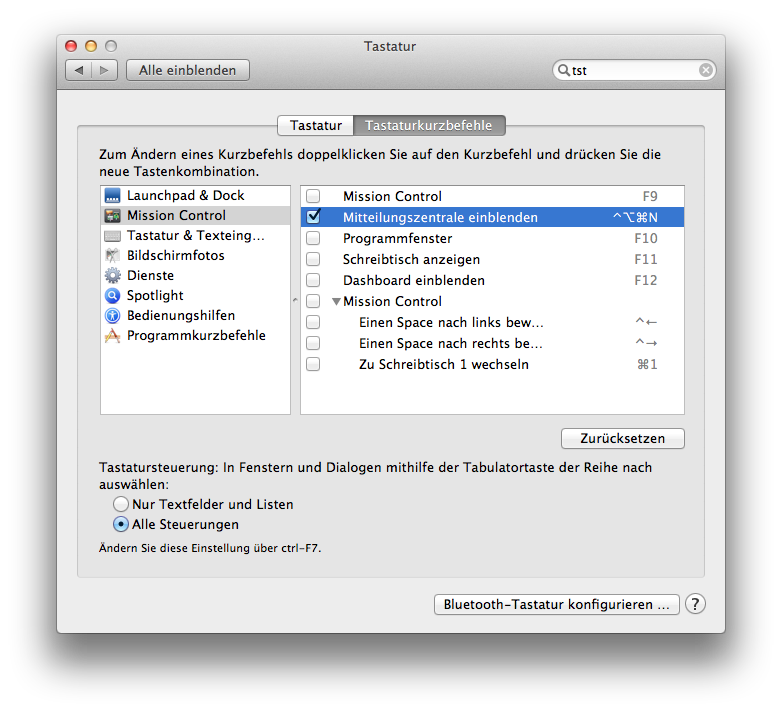Image resolution: width=782 pixels, height=712 pixels.
Task: Select Alle Steuerungen radio button
Action: pos(121,524)
